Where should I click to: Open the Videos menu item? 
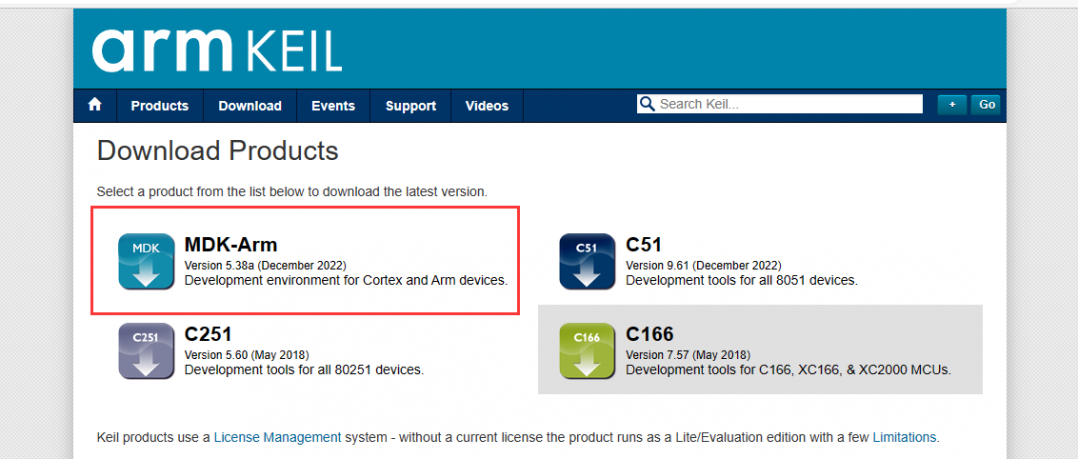[x=487, y=106]
